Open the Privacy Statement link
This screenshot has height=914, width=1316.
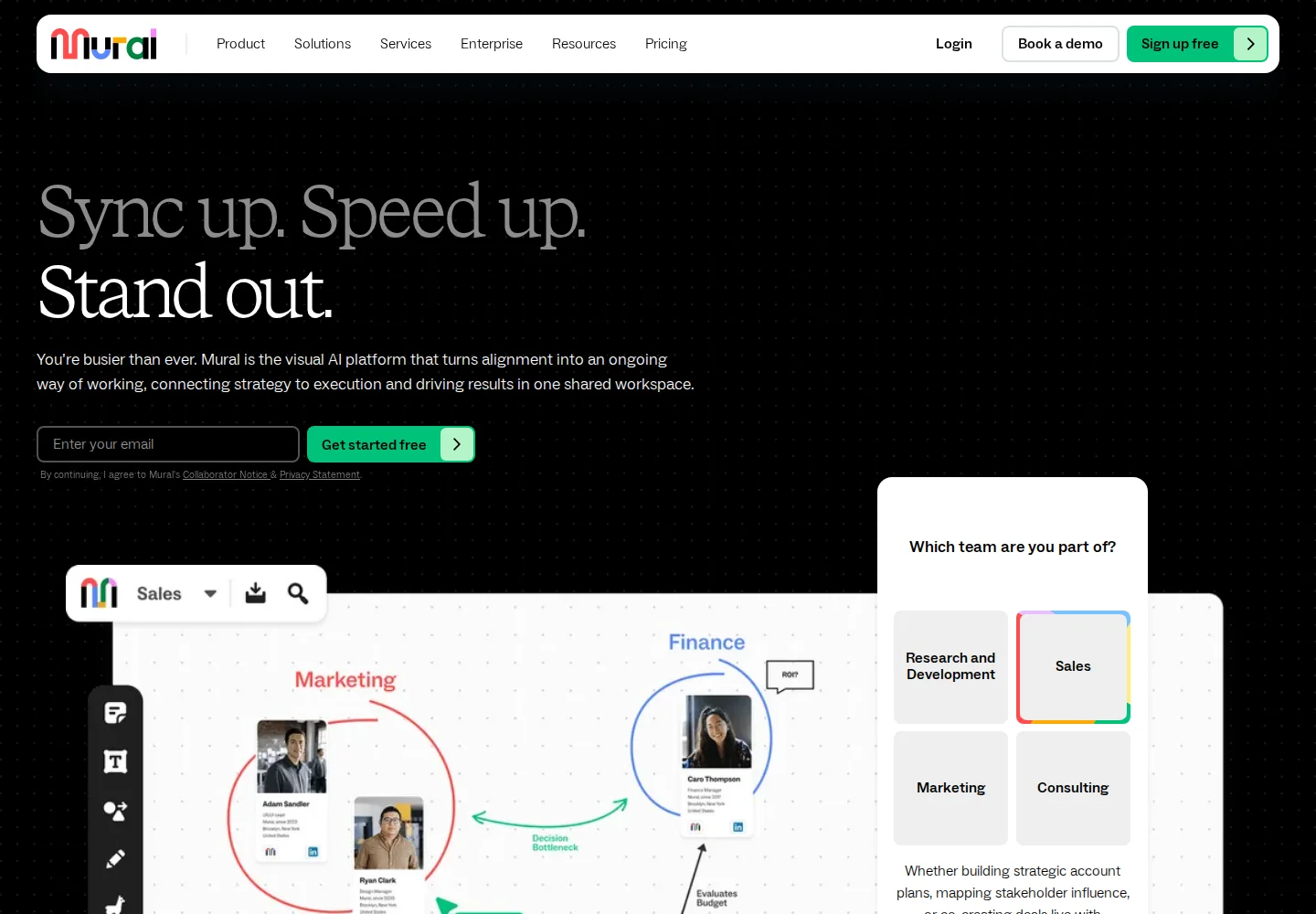(x=319, y=474)
